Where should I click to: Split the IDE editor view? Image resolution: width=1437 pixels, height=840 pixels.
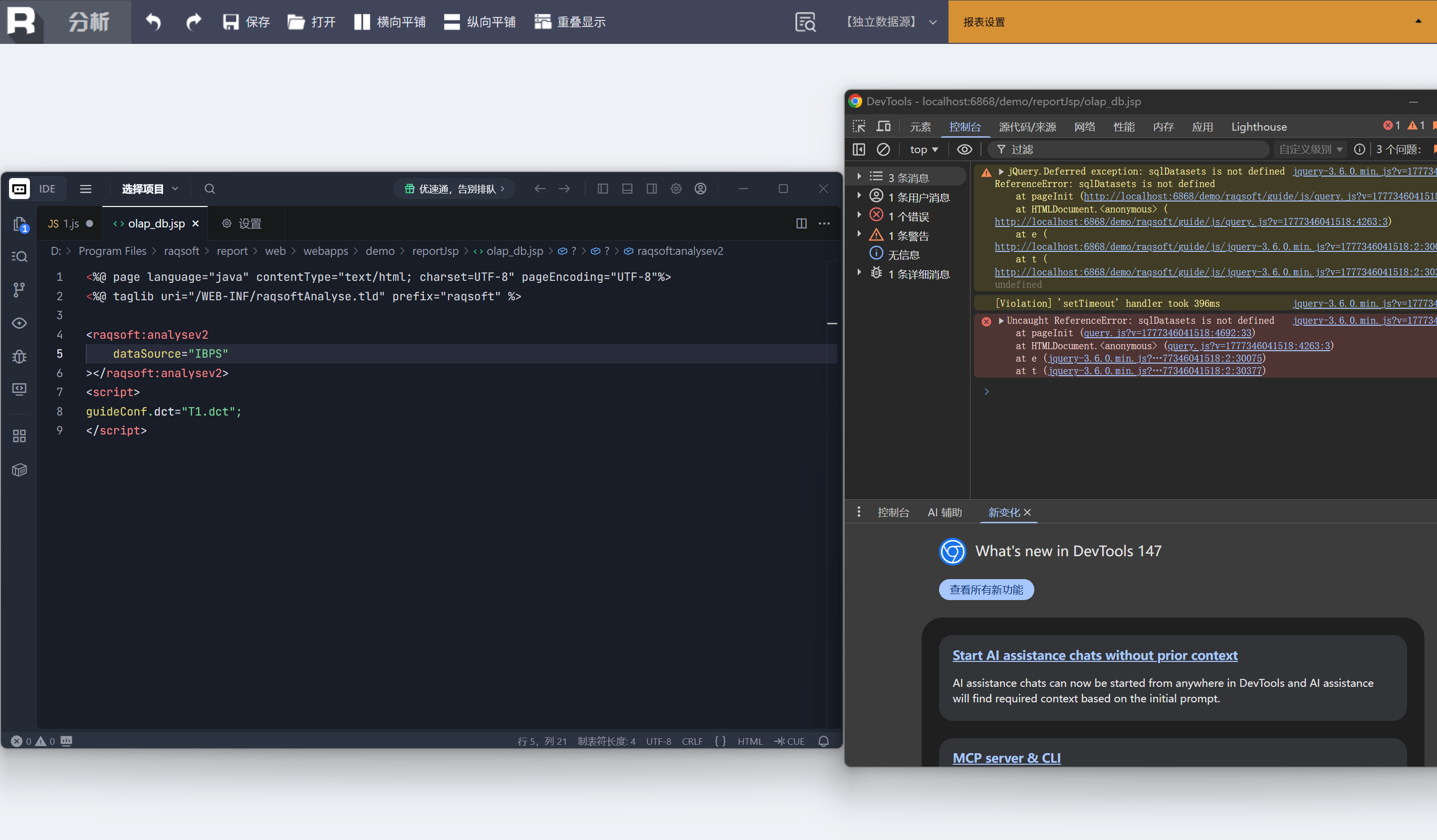pyautogui.click(x=801, y=223)
